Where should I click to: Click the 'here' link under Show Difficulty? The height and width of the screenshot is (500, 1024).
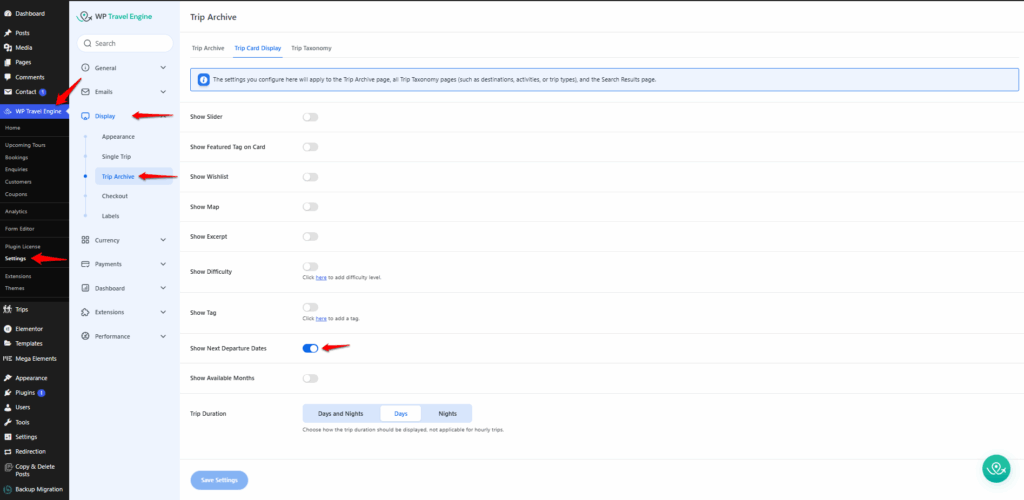321,277
